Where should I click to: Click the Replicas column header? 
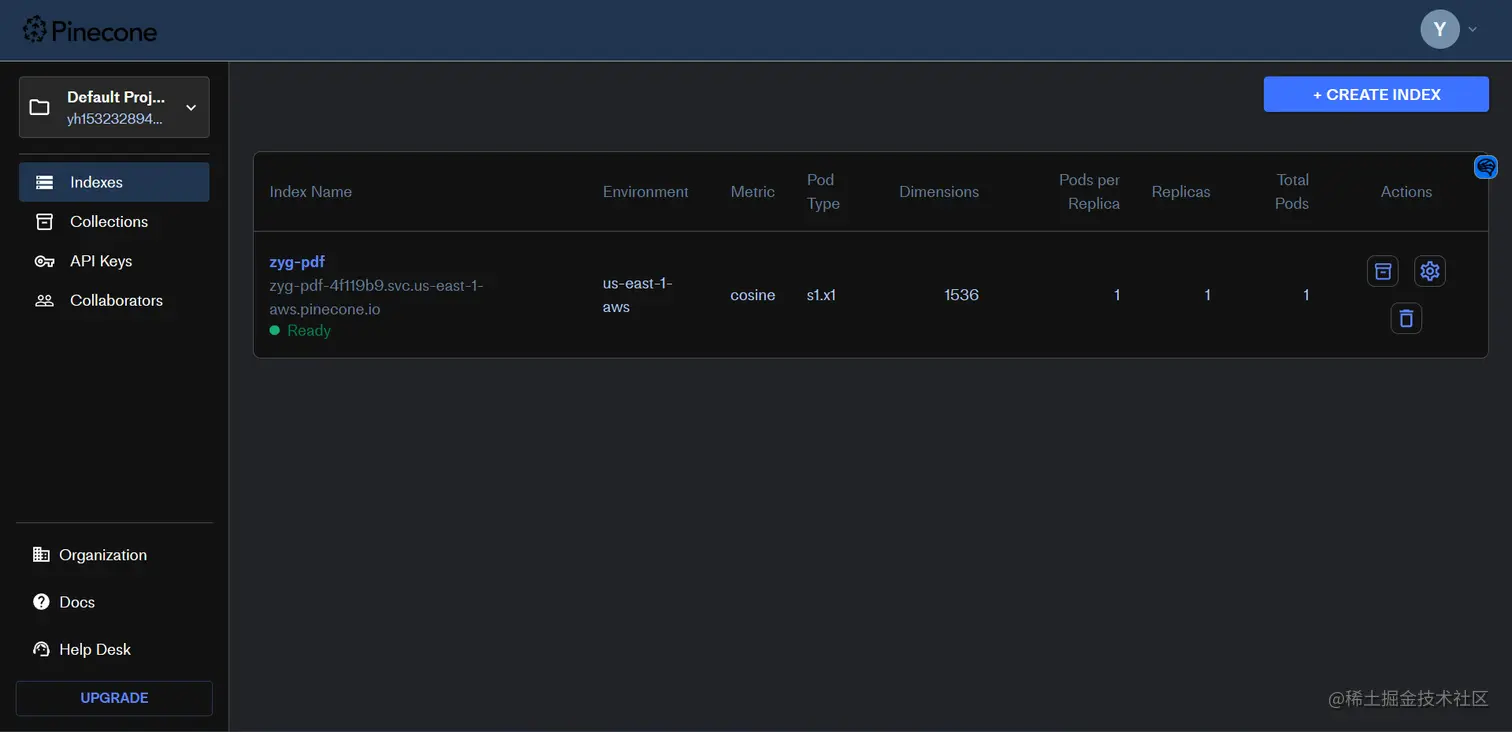(x=1181, y=192)
